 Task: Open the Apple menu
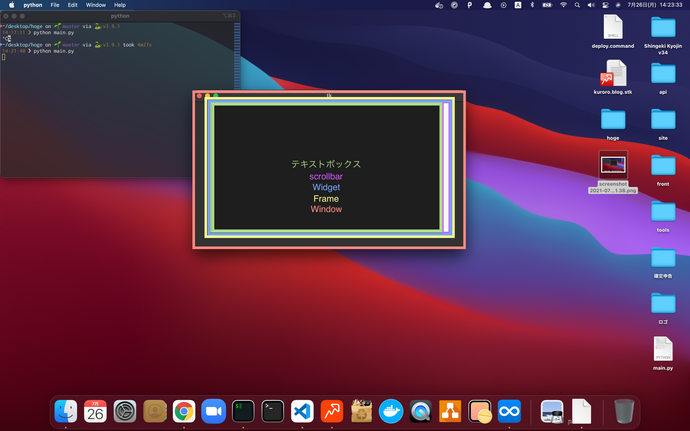coord(12,5)
